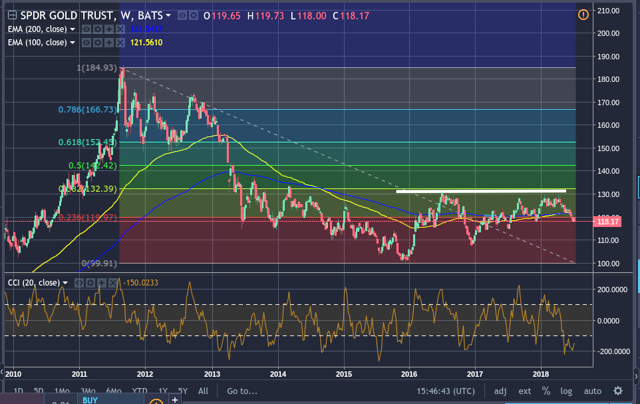Select the 0.618 Fibonacci level label

click(87, 142)
